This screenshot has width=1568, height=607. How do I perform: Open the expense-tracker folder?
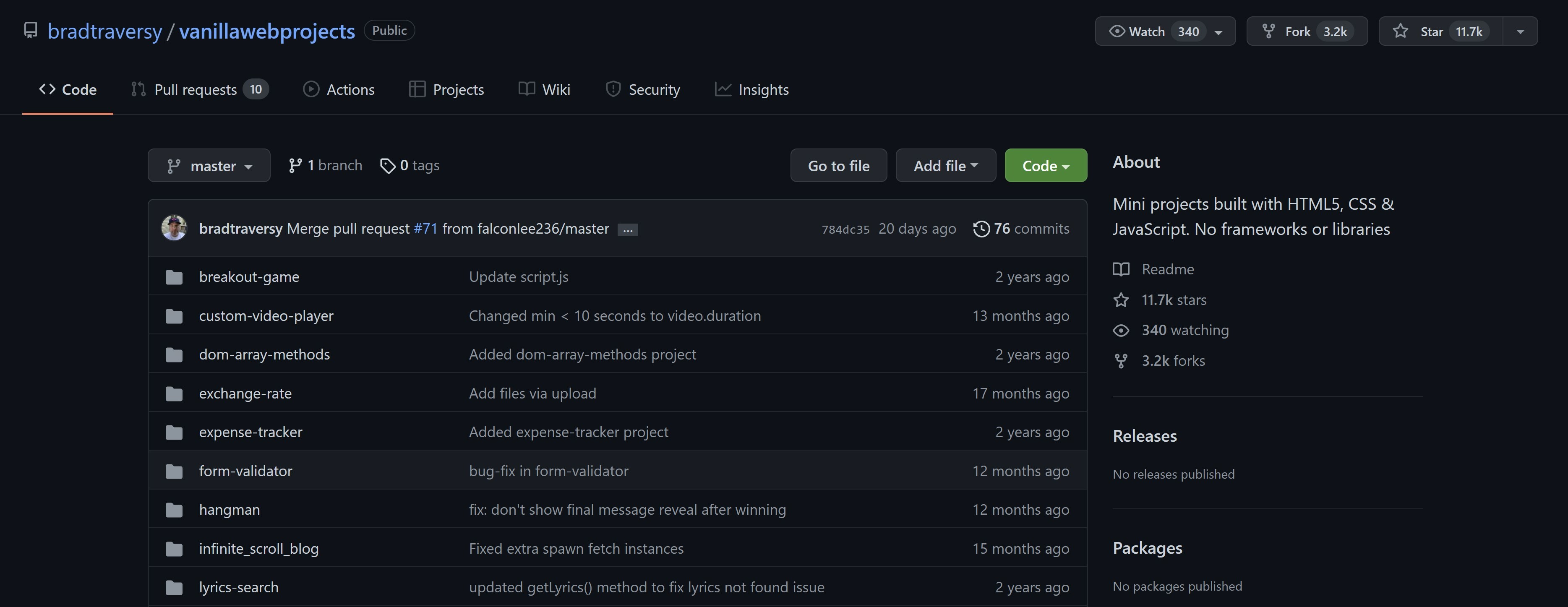tap(250, 432)
